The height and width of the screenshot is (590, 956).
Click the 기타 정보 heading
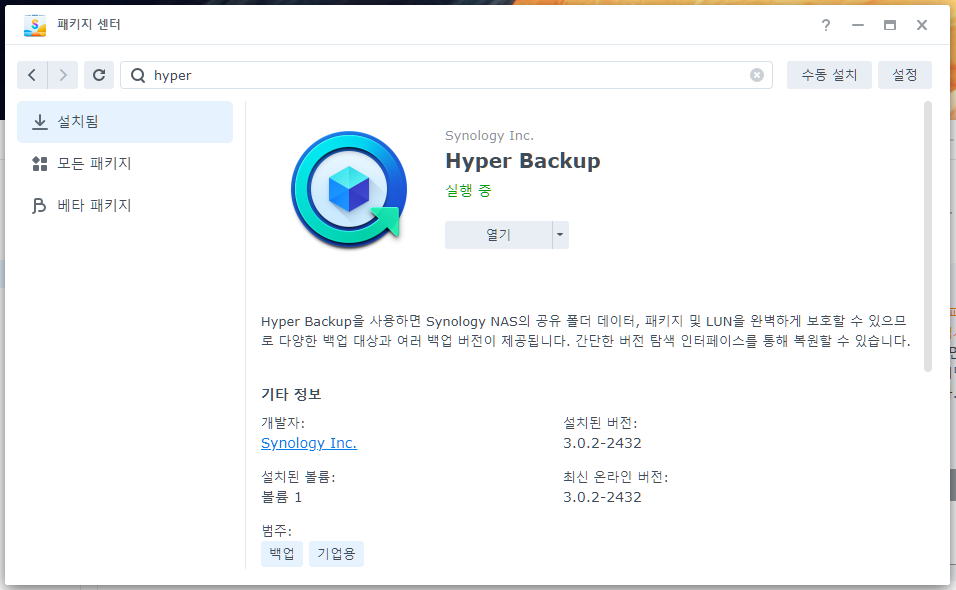tap(291, 394)
